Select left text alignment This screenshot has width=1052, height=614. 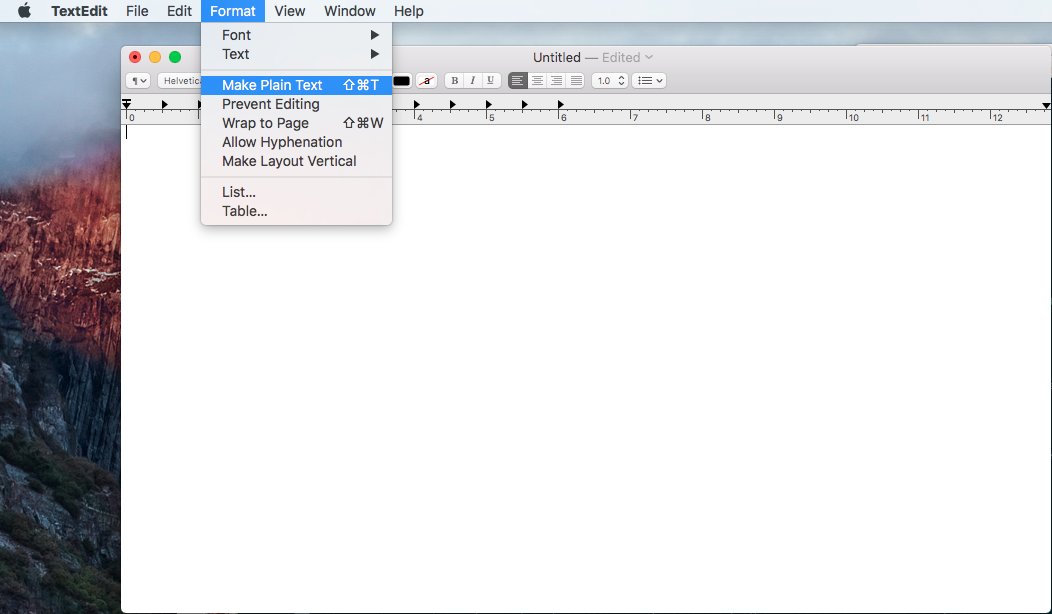pyautogui.click(x=517, y=81)
